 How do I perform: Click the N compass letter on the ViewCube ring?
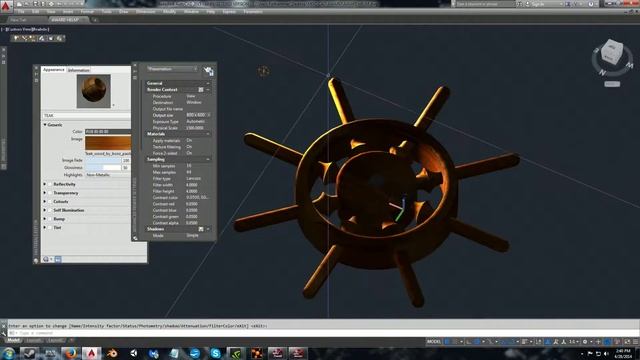602,72
